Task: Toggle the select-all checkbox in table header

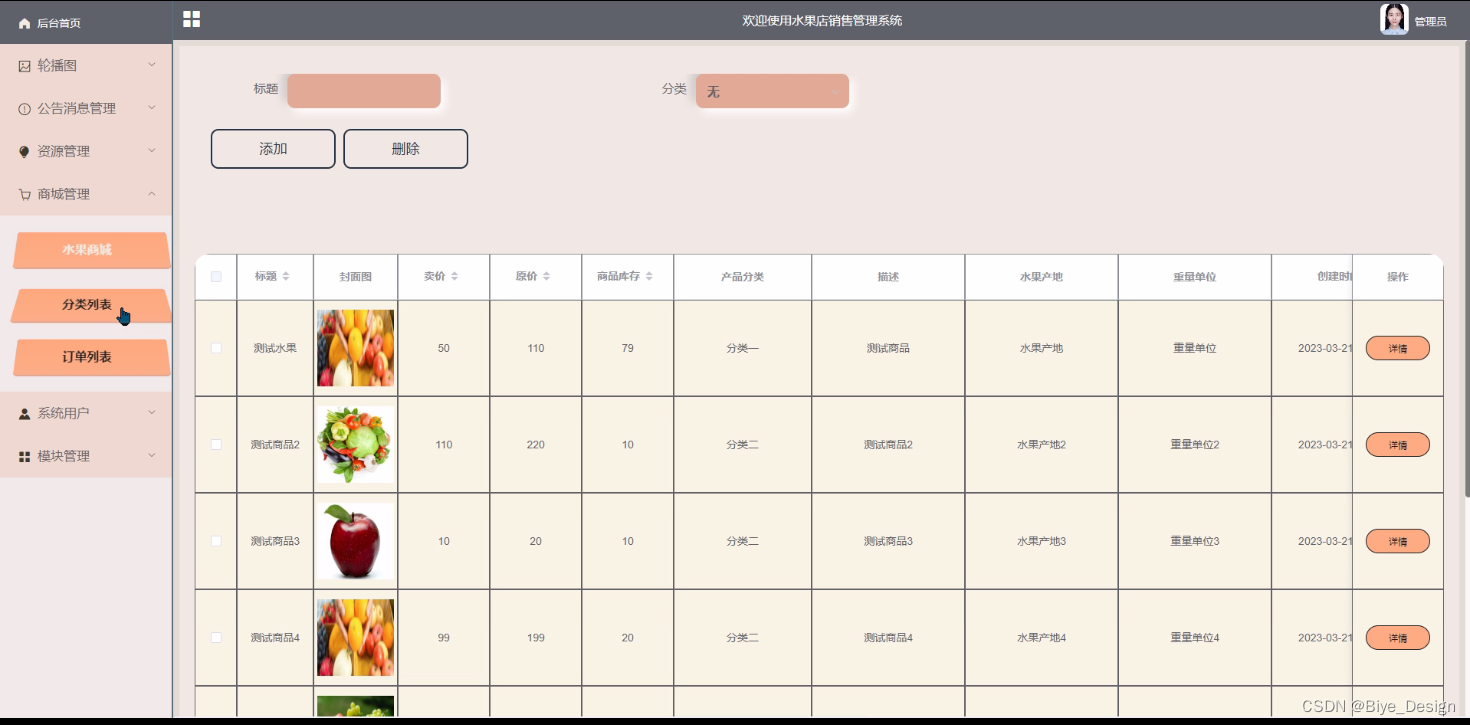Action: click(x=216, y=276)
